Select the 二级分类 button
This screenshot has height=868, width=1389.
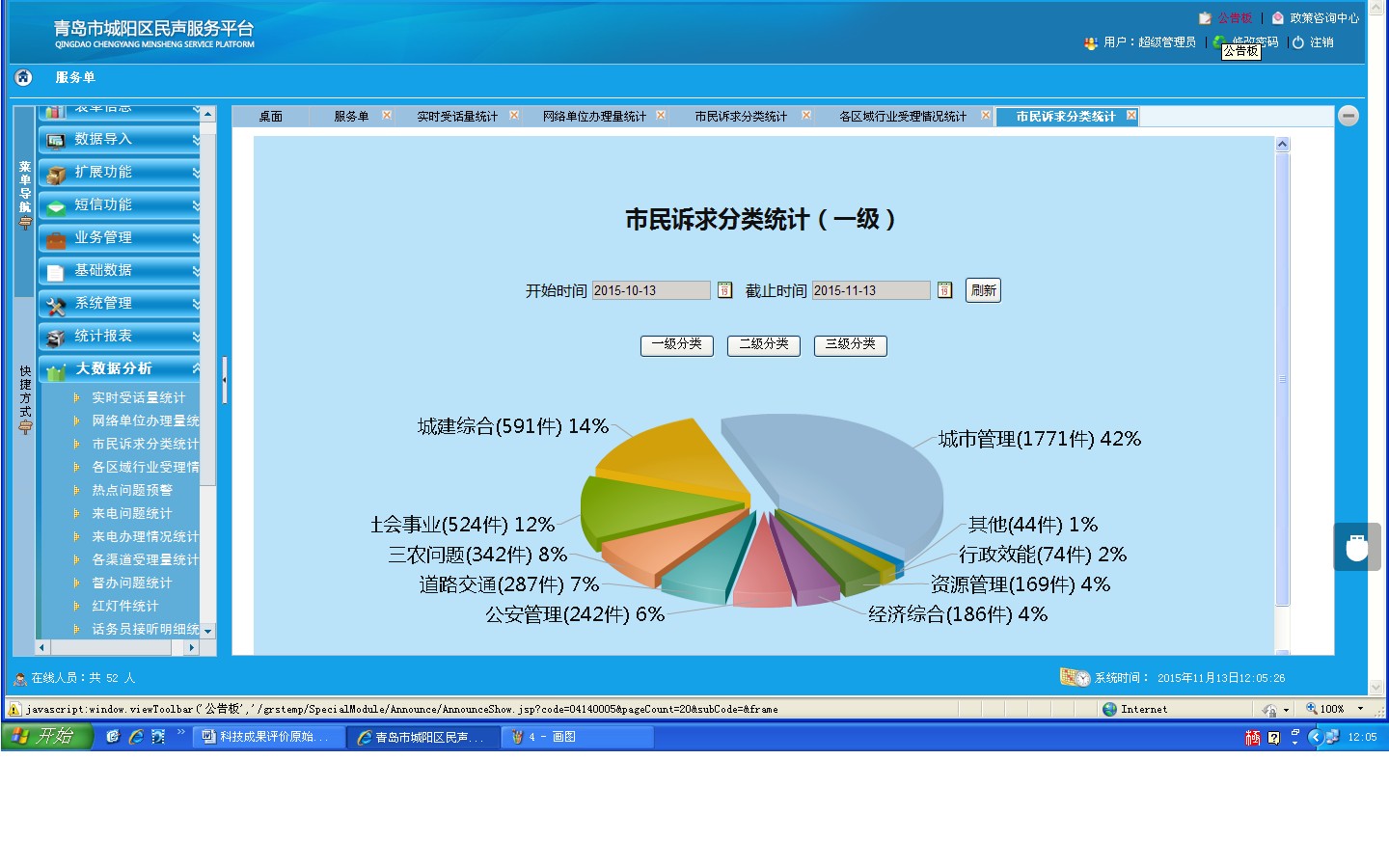[763, 344]
